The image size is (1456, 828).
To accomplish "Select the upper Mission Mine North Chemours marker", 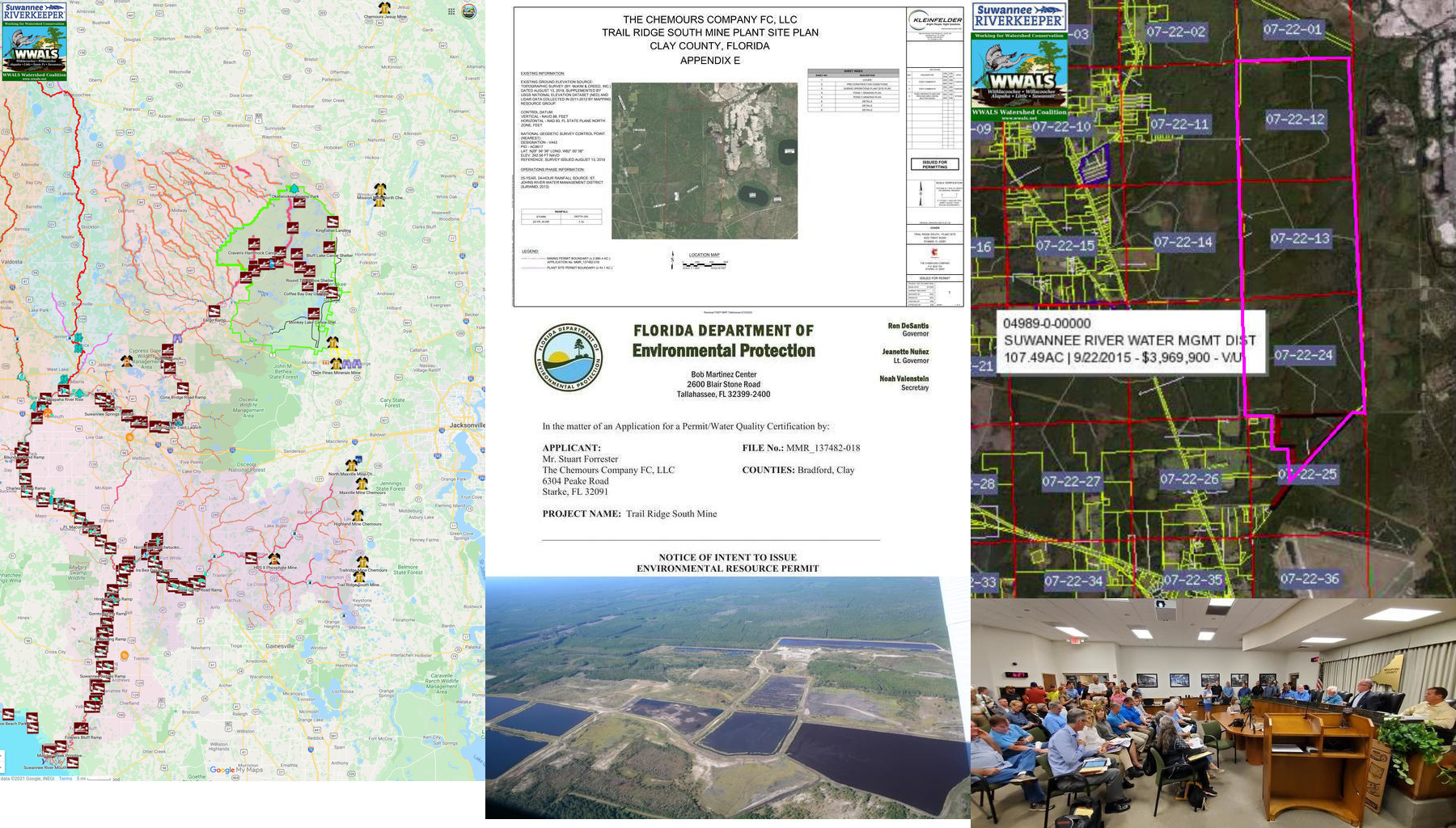I will [379, 190].
